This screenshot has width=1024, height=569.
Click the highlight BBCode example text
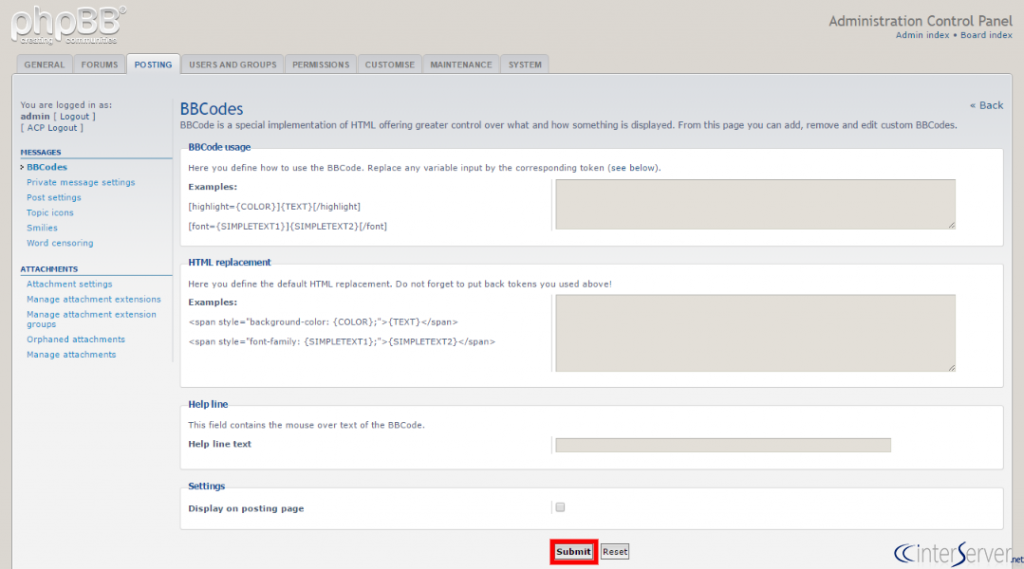[274, 206]
